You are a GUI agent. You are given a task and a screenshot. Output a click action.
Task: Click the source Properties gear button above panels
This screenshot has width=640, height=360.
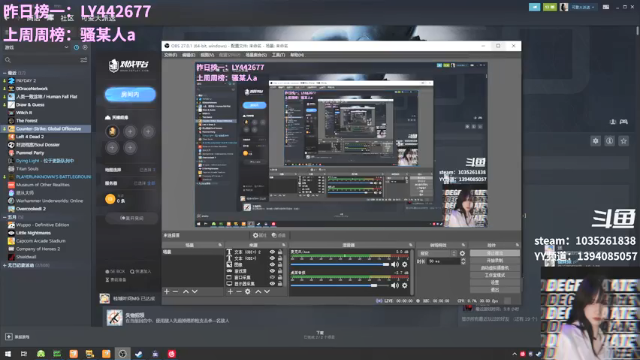point(259,235)
